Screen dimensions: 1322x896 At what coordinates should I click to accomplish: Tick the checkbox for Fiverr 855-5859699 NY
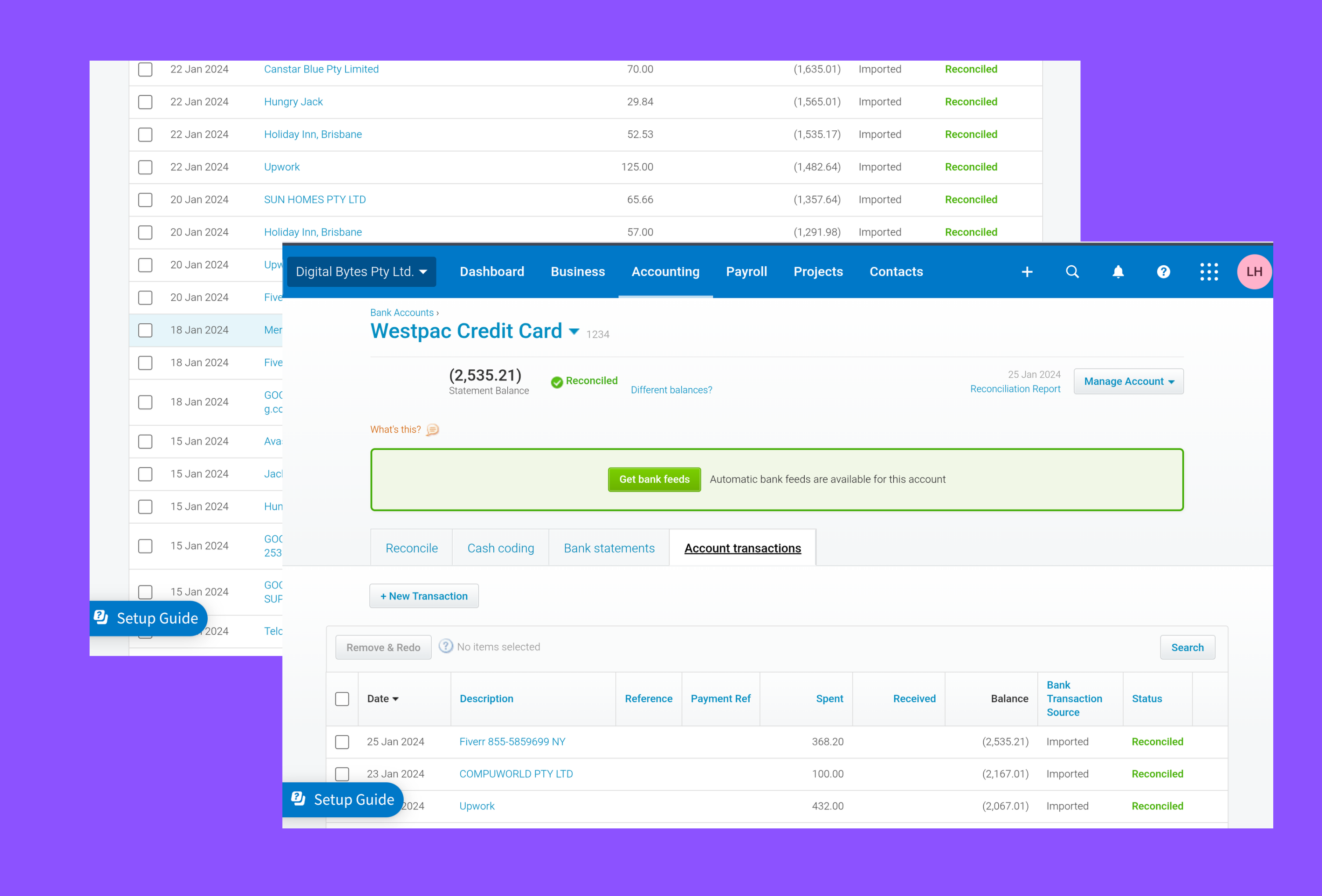342,742
